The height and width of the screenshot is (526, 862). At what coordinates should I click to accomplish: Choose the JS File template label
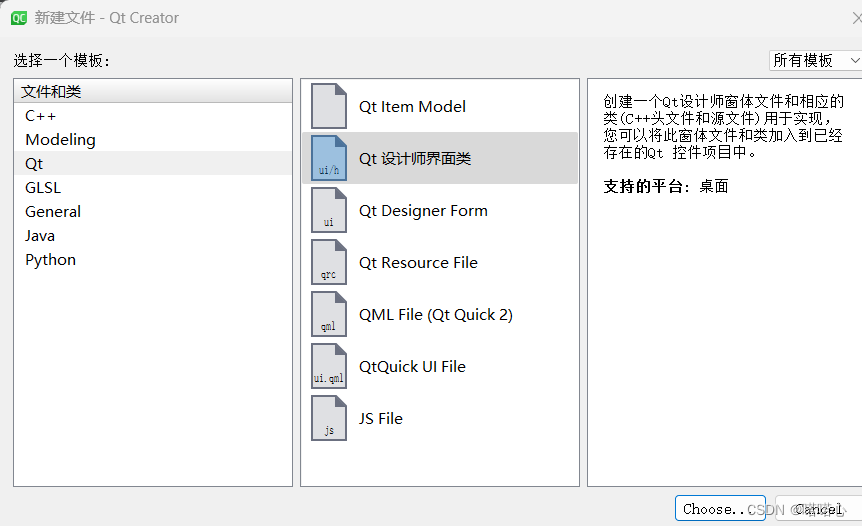381,419
